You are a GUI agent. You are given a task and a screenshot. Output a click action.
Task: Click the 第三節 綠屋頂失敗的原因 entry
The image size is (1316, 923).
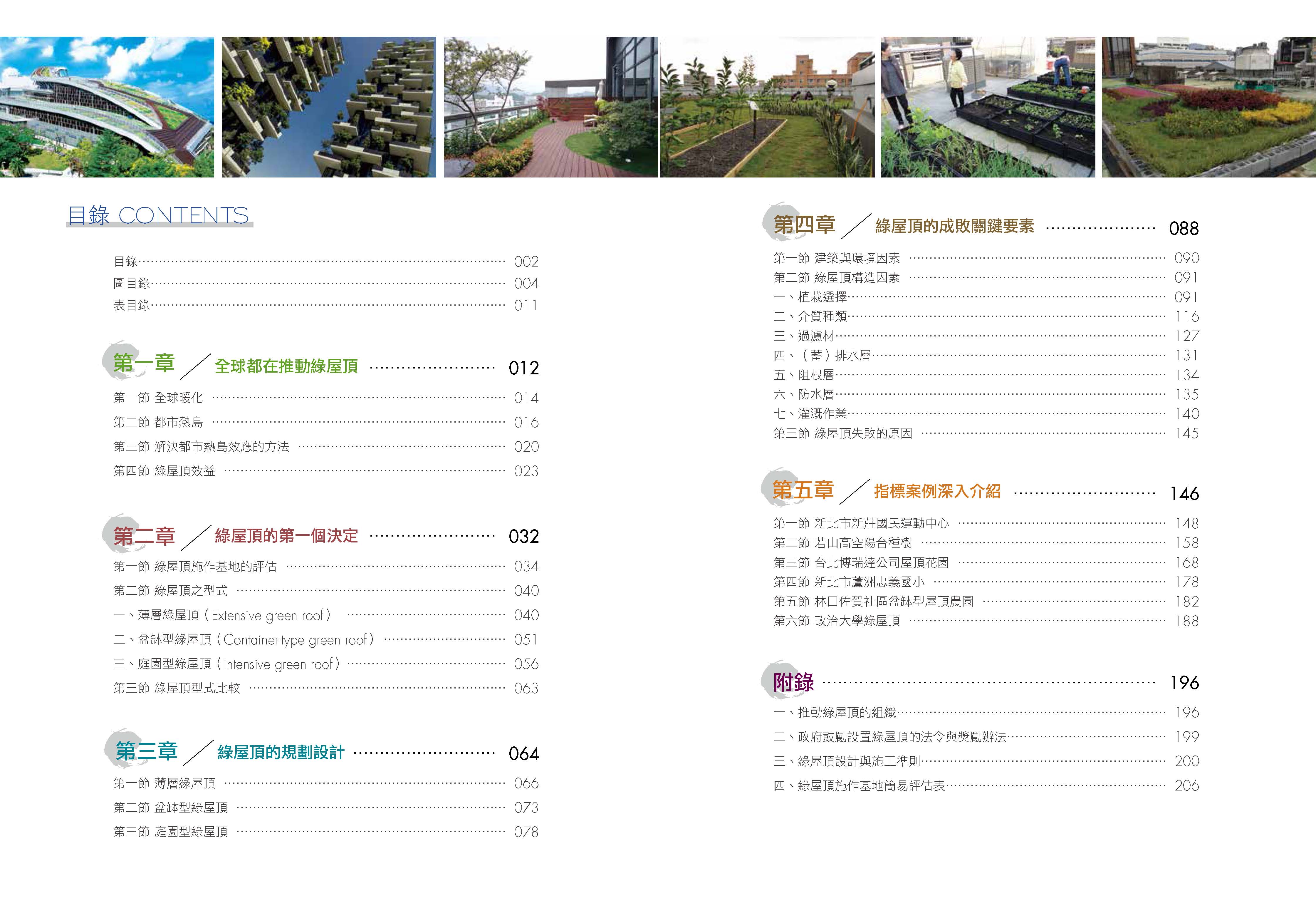pos(986,433)
